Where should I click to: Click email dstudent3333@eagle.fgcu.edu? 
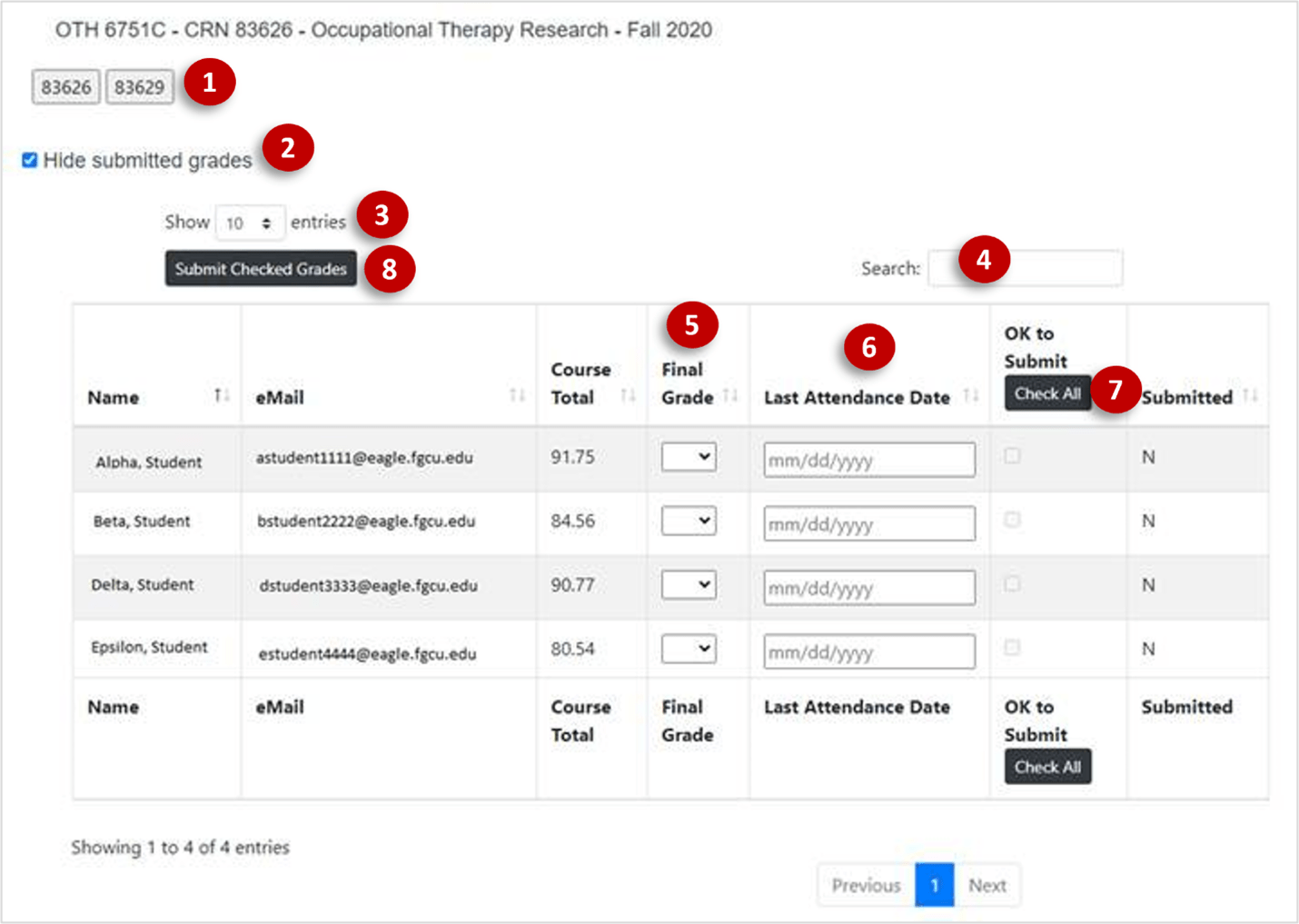click(368, 586)
